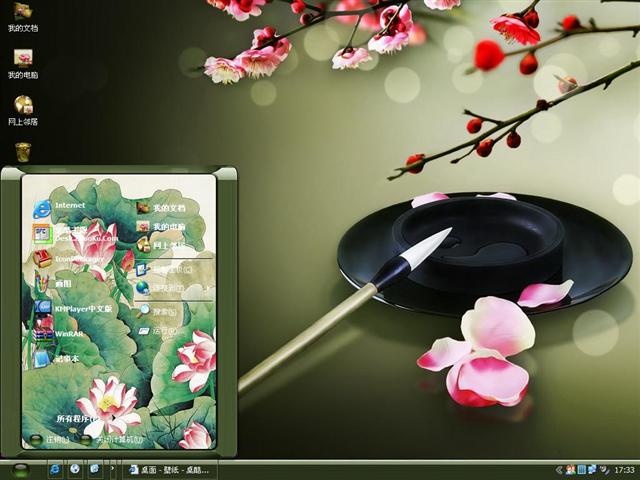
Task: Open 记事本 notepad in the Start menu
Action: 56,358
